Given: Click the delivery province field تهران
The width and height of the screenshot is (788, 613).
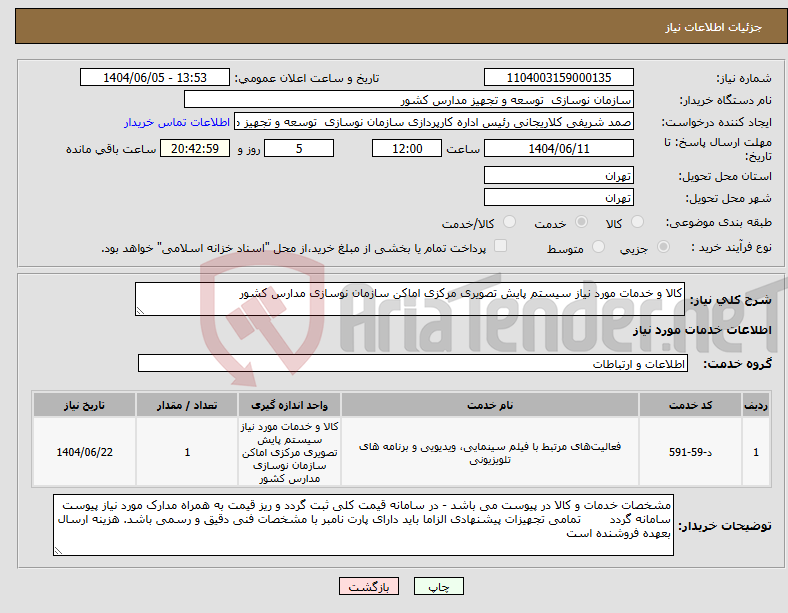Looking at the screenshot, I should tap(558, 175).
